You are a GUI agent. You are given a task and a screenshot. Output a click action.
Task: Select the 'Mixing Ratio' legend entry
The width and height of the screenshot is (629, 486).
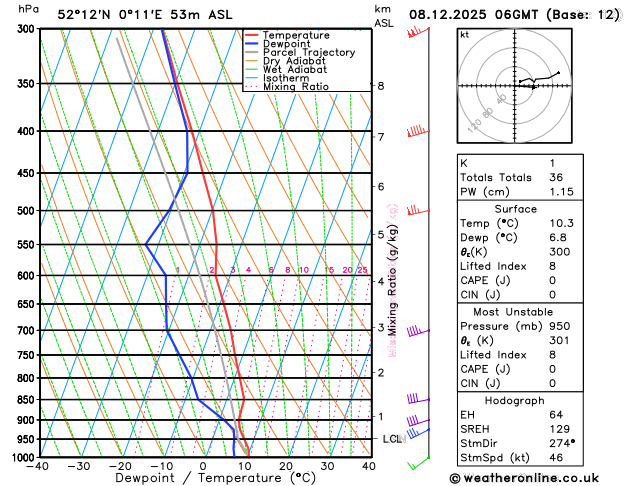tap(296, 87)
